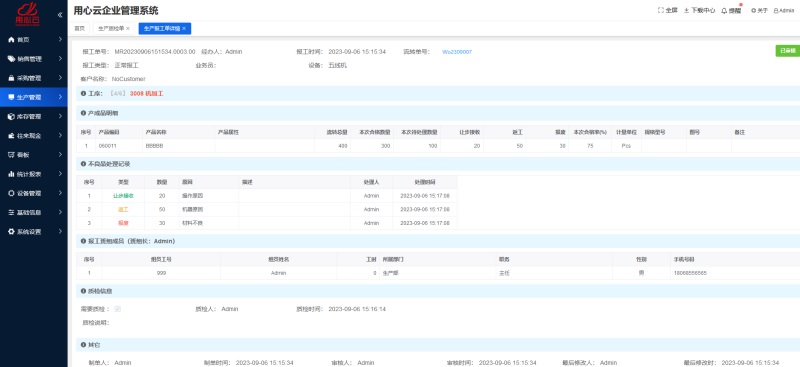Click the info icon beside 其它
800x367 pixels.
83,345
